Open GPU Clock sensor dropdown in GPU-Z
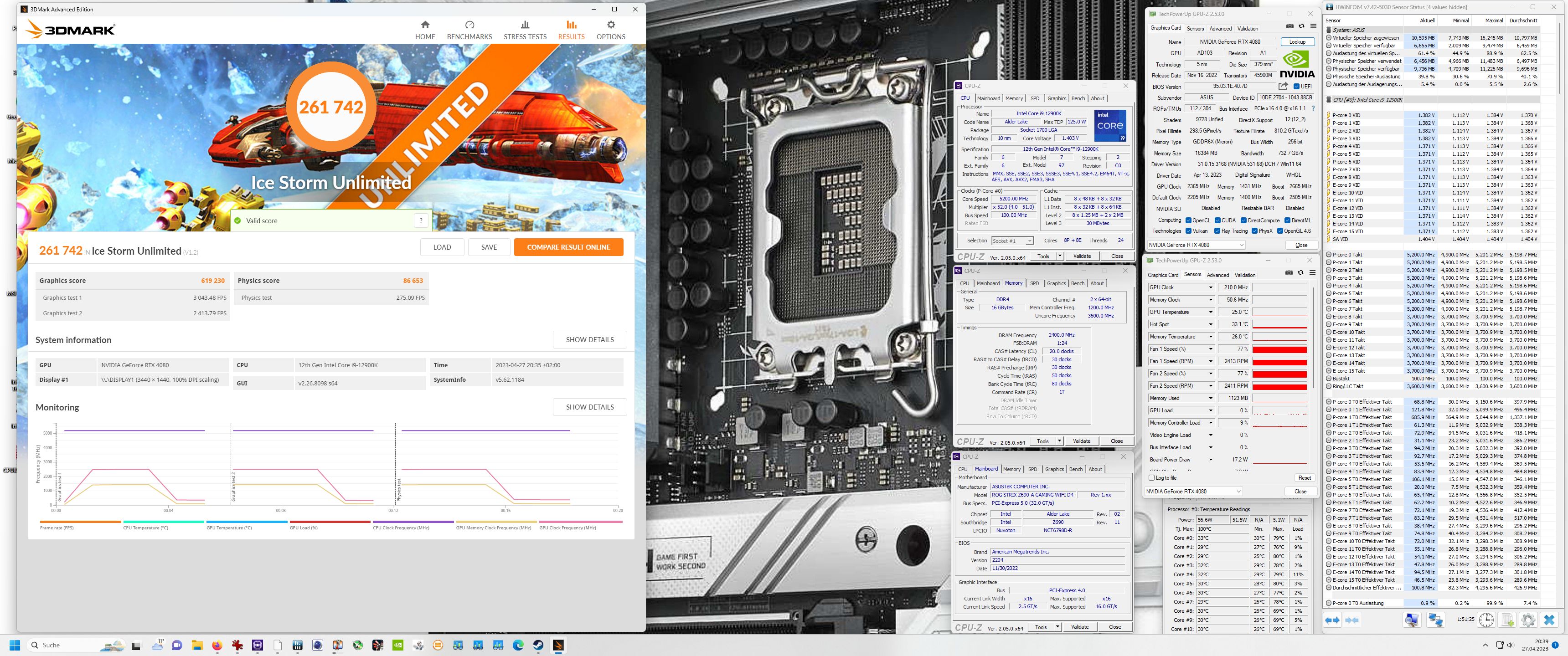The height and width of the screenshot is (656, 1568). point(1210,288)
